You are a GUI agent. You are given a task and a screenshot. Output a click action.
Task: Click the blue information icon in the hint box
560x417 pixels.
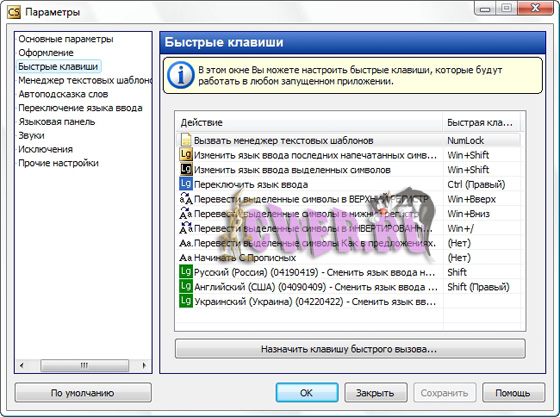181,75
